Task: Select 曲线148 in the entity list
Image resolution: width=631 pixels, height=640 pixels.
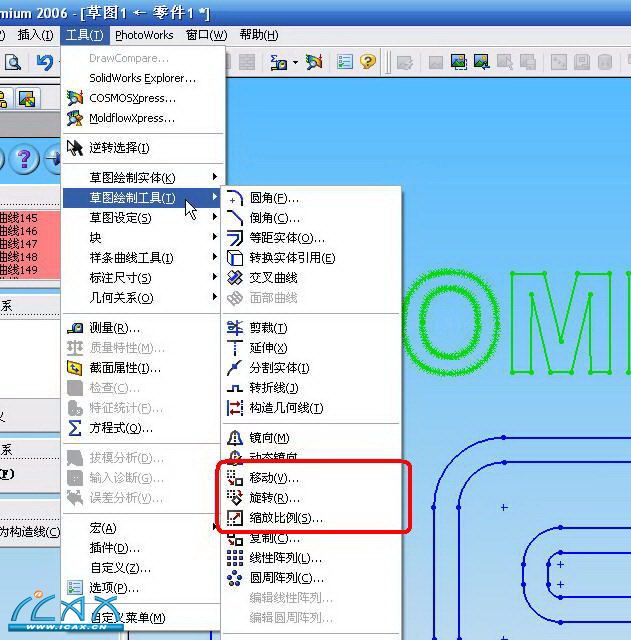Action: tap(19, 257)
